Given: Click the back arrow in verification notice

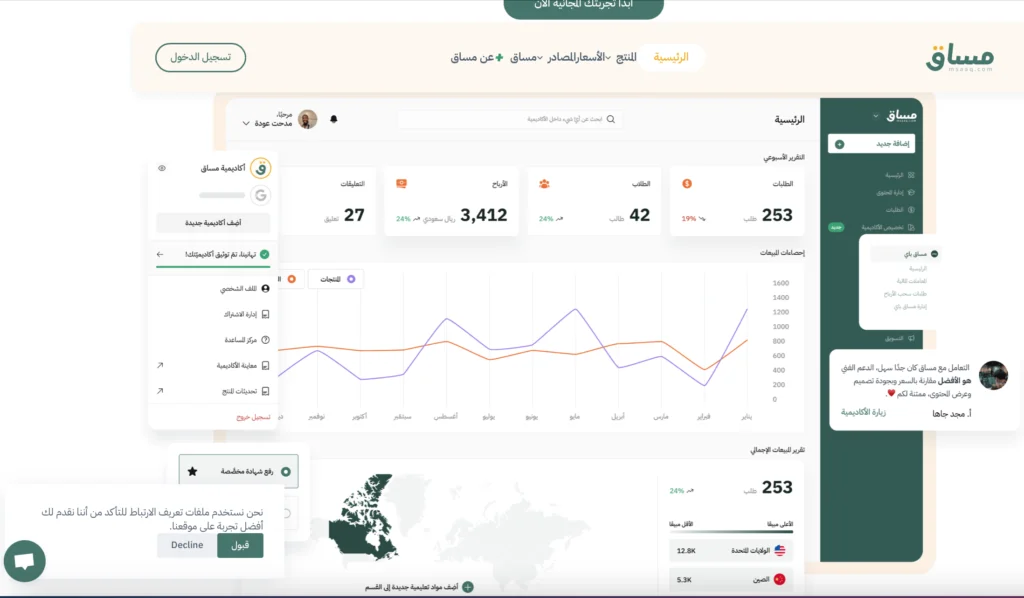Looking at the screenshot, I should click(x=160, y=255).
